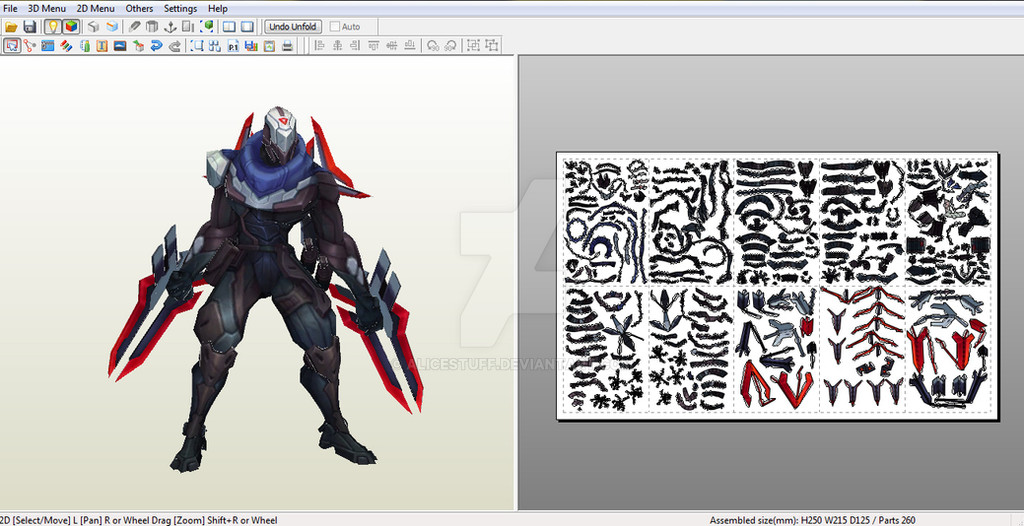Click the fit green cube to view icon
This screenshot has height=526, width=1024.
point(207,27)
